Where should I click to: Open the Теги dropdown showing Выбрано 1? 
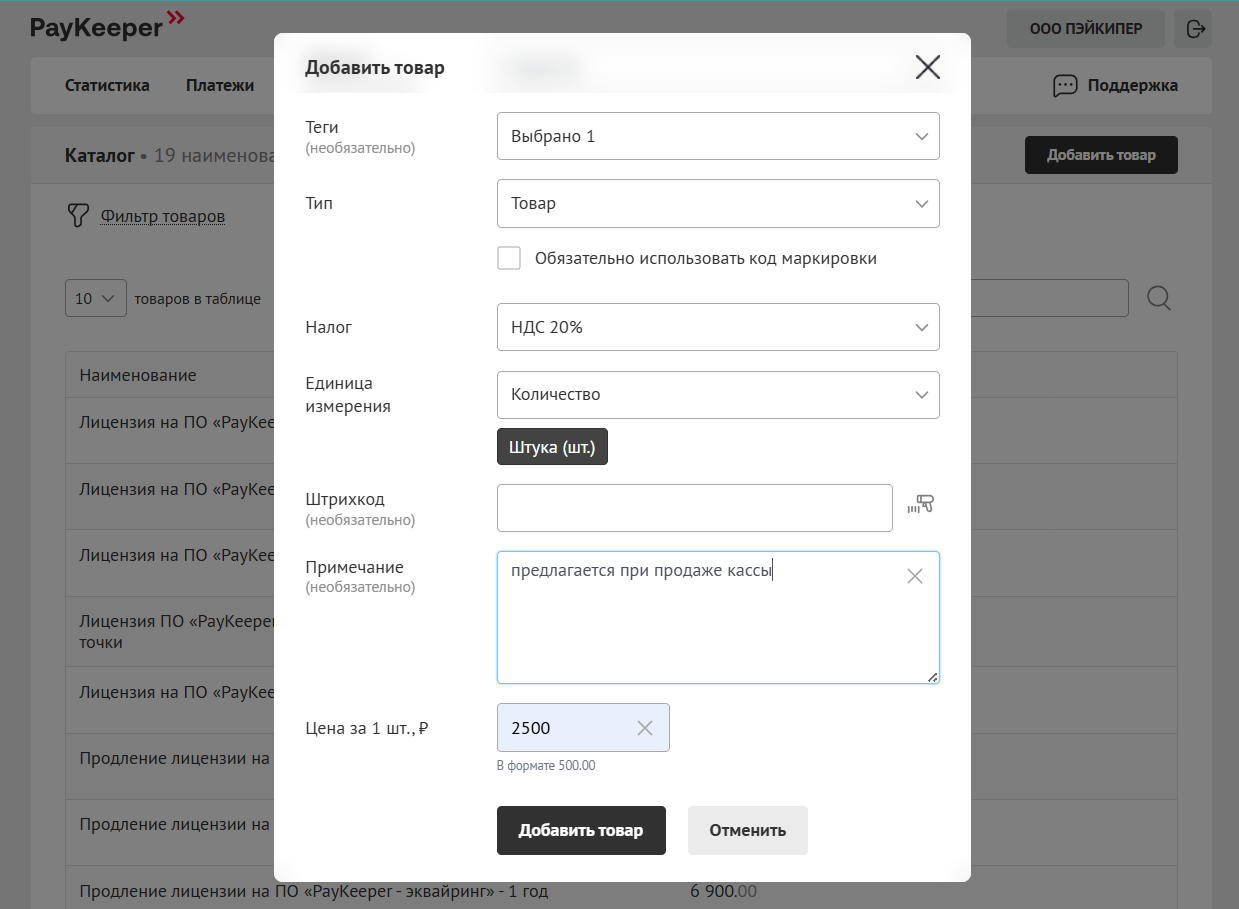[x=718, y=136]
